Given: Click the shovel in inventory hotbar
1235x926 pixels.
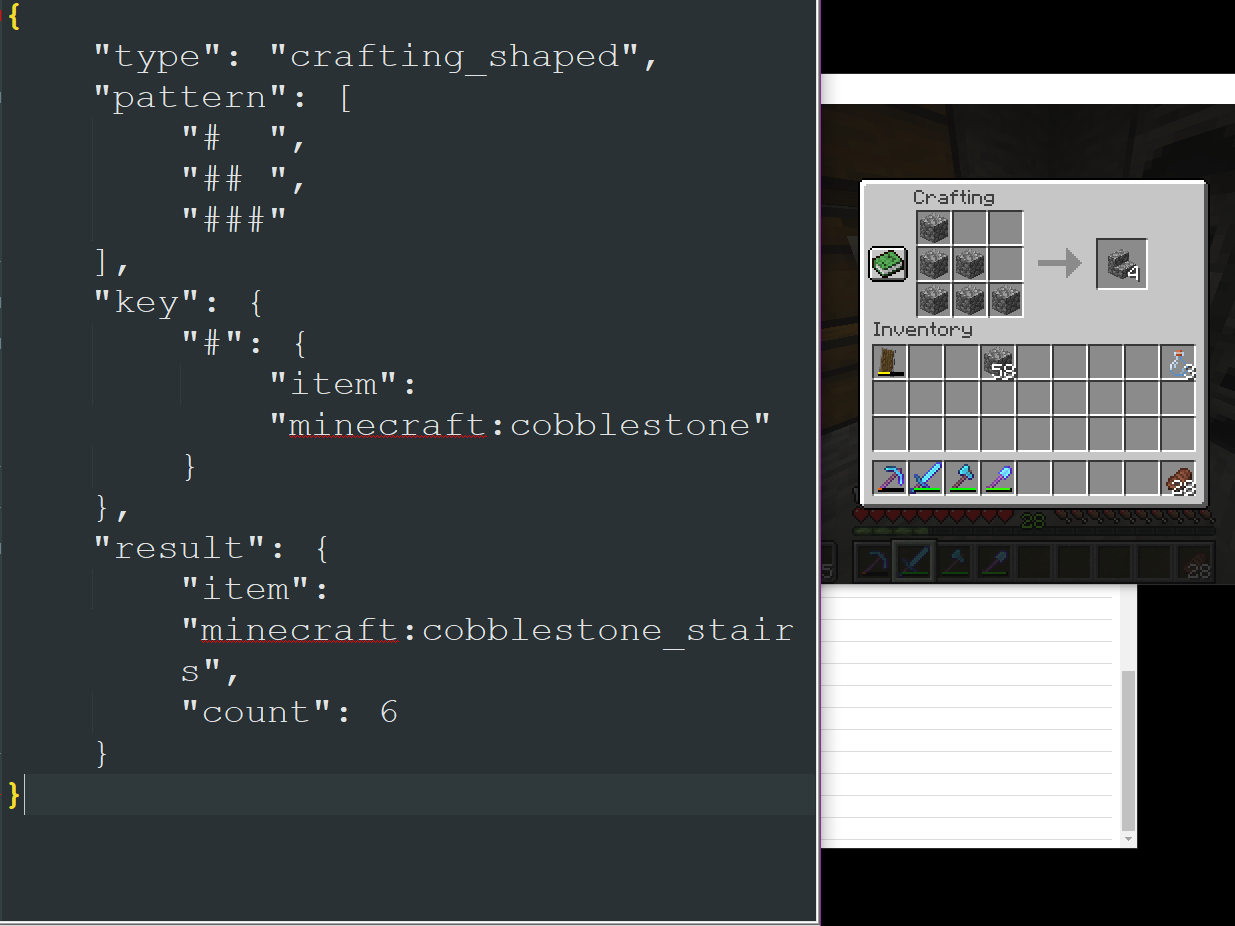Looking at the screenshot, I should click(x=997, y=478).
